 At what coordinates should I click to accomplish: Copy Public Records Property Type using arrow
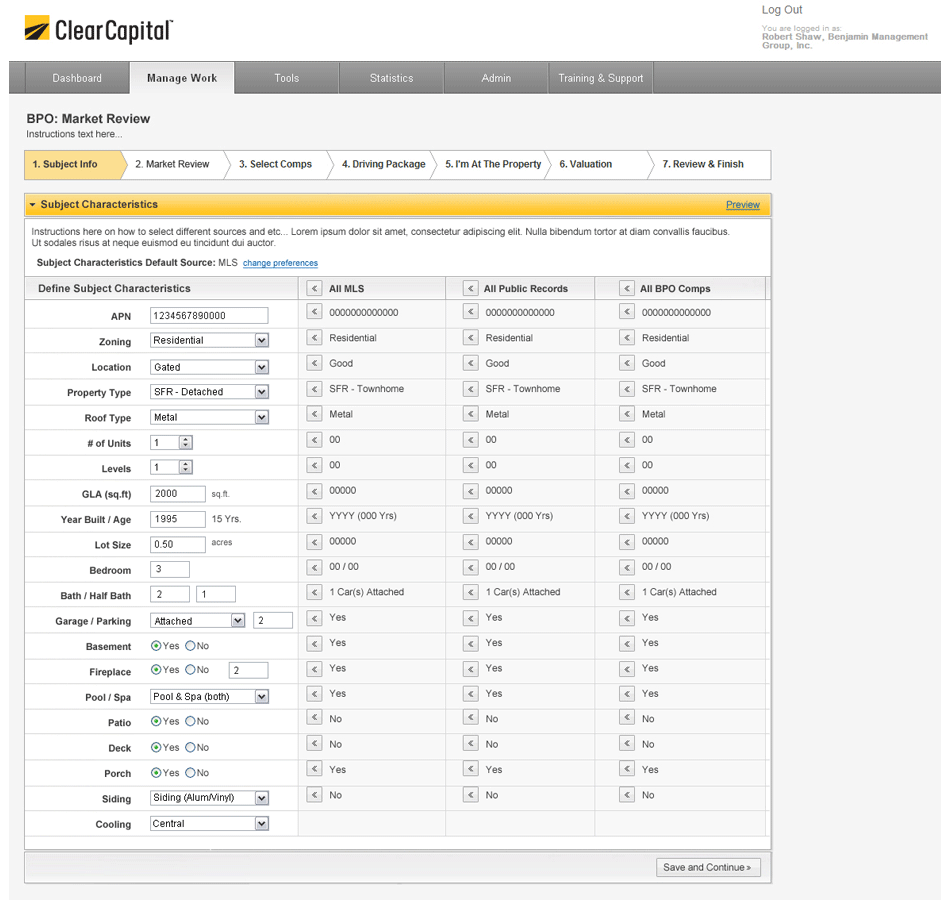tap(470, 389)
